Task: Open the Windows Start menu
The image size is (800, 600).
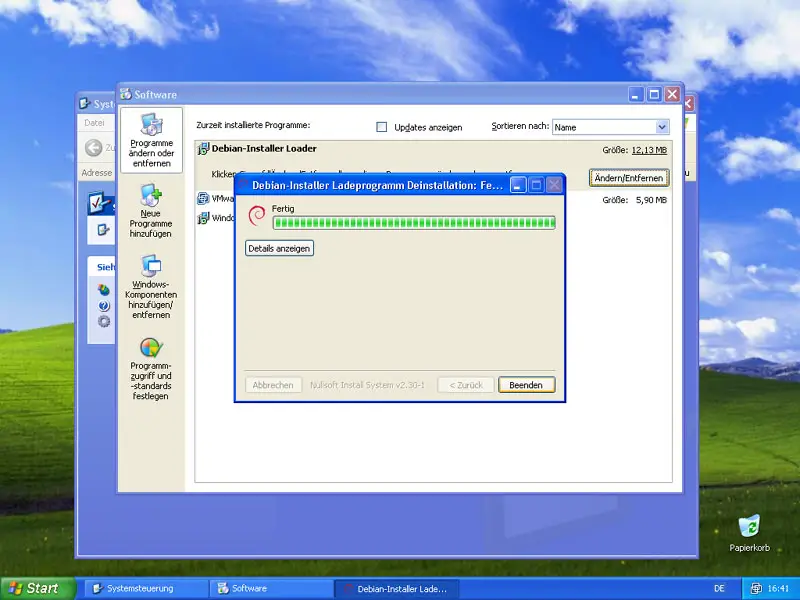Action: click(38, 588)
